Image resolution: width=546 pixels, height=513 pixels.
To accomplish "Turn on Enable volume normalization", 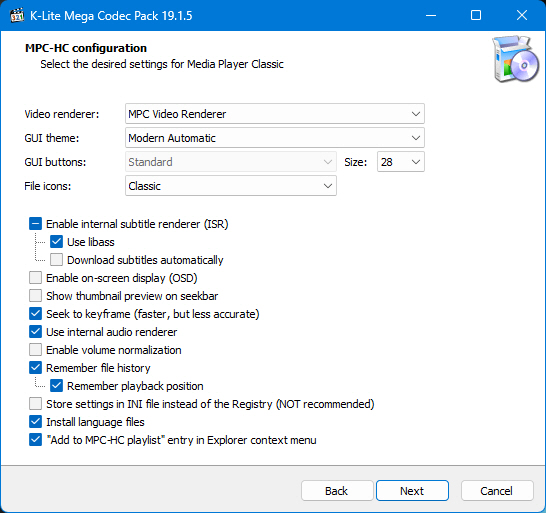I will [36, 350].
